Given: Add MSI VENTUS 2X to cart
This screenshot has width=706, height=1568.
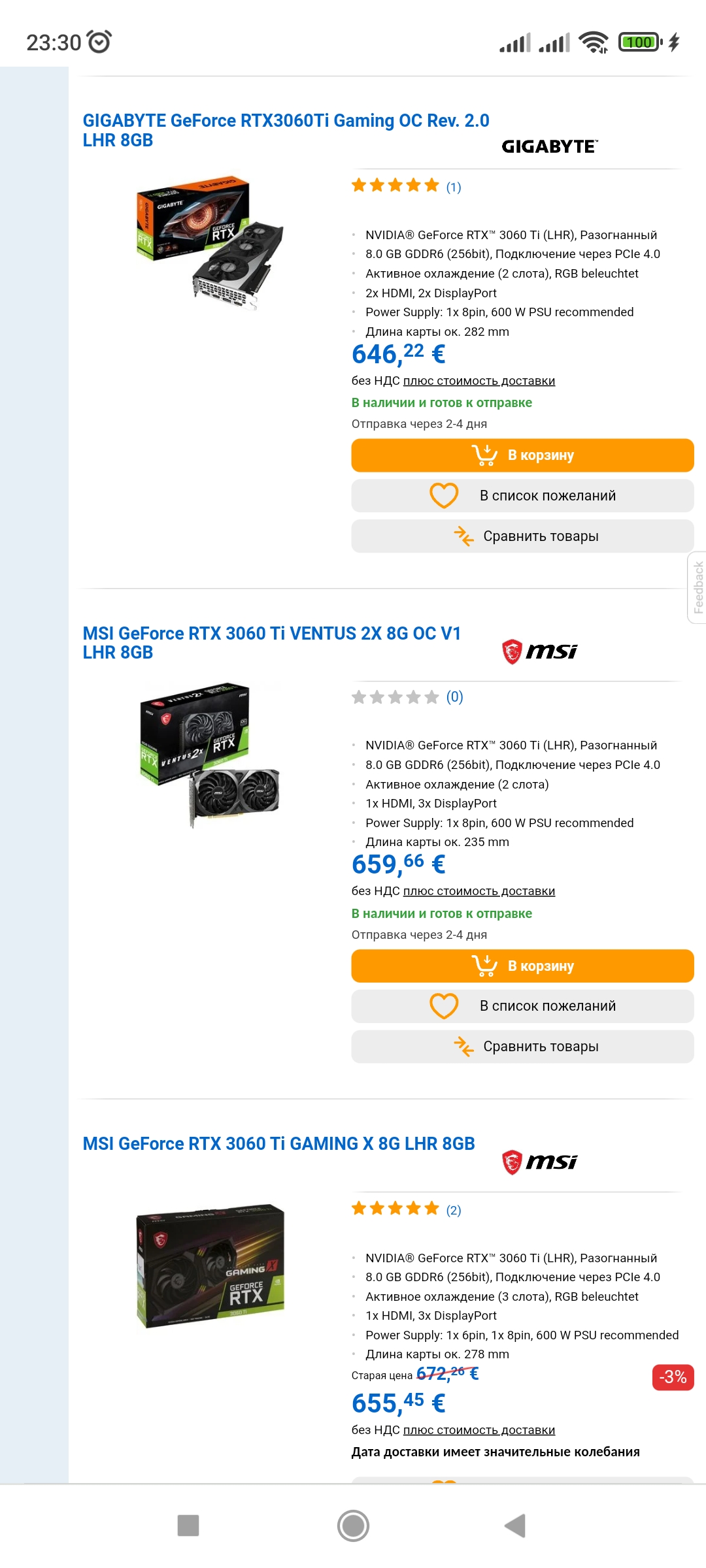Looking at the screenshot, I should click(x=522, y=966).
